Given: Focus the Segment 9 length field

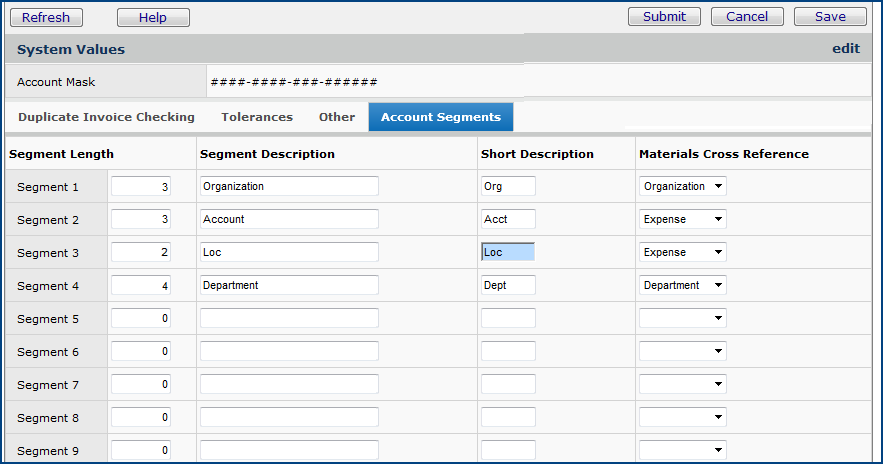Looking at the screenshot, I should (x=141, y=450).
